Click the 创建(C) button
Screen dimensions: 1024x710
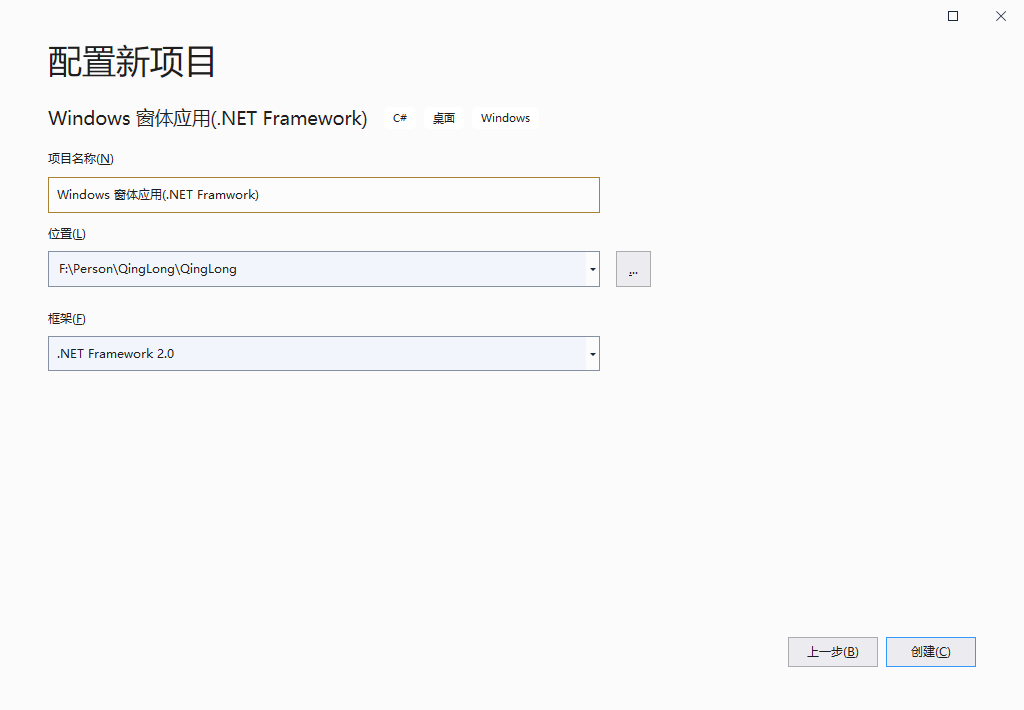(930, 651)
